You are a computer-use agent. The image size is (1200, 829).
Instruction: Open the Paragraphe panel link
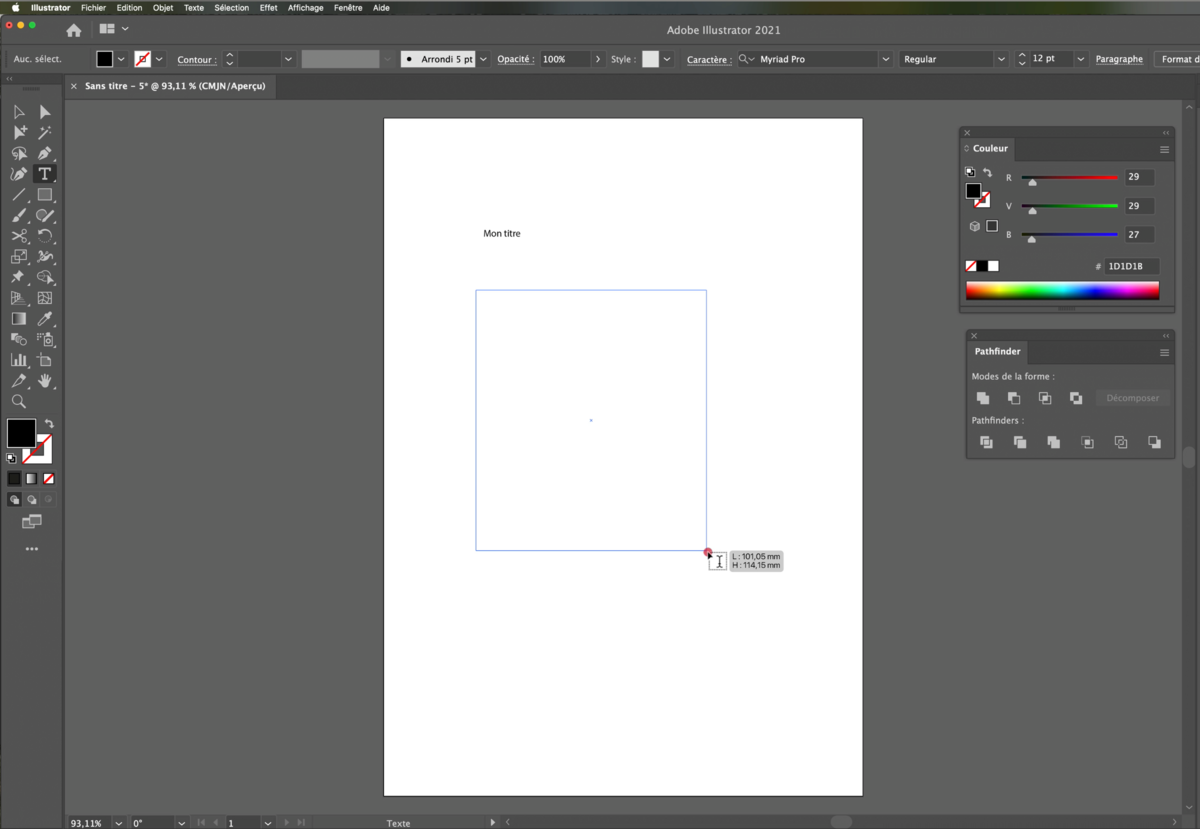(x=1119, y=59)
